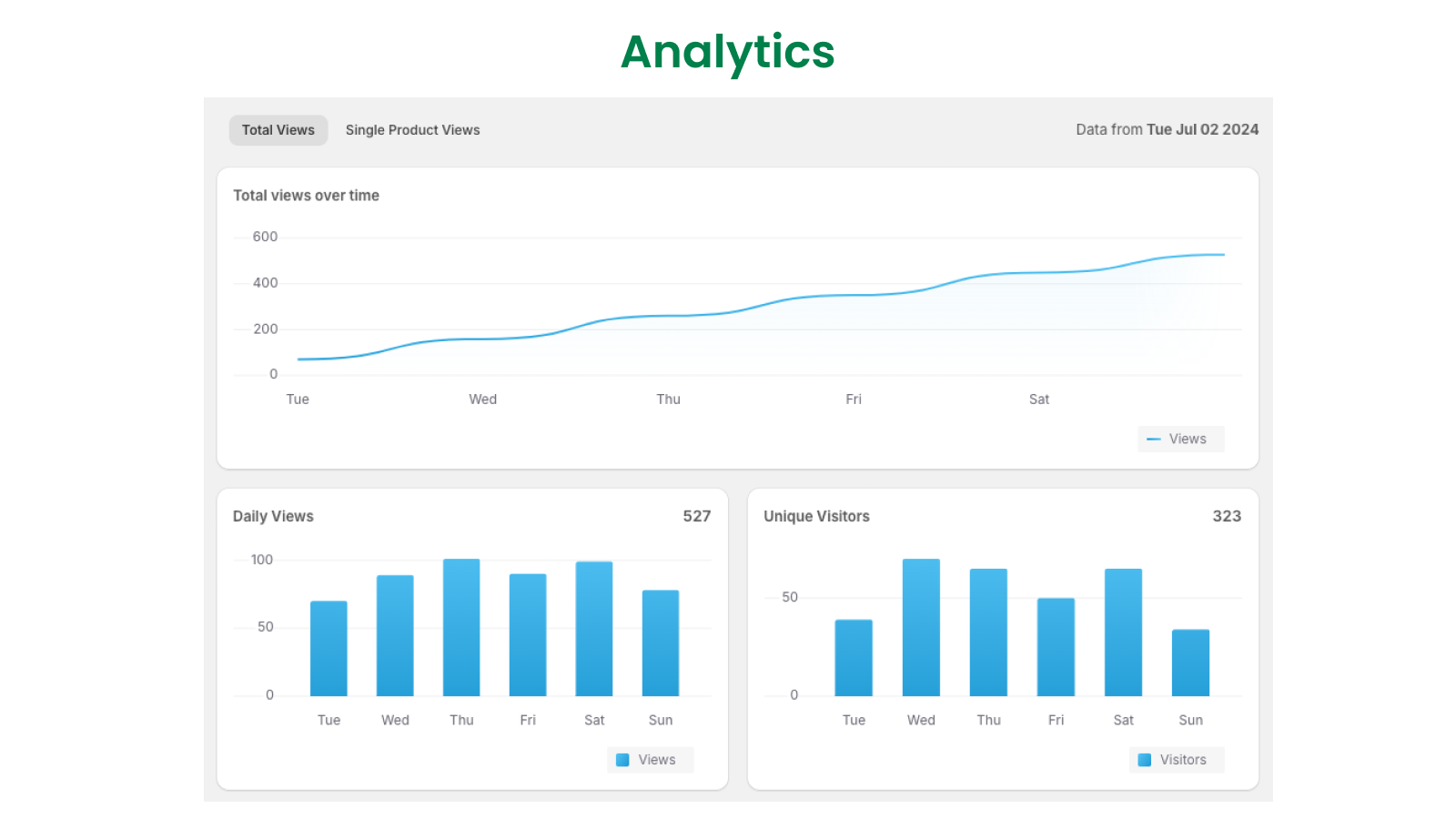
Task: Toggle the Daily Views series off via legend
Action: pos(650,760)
